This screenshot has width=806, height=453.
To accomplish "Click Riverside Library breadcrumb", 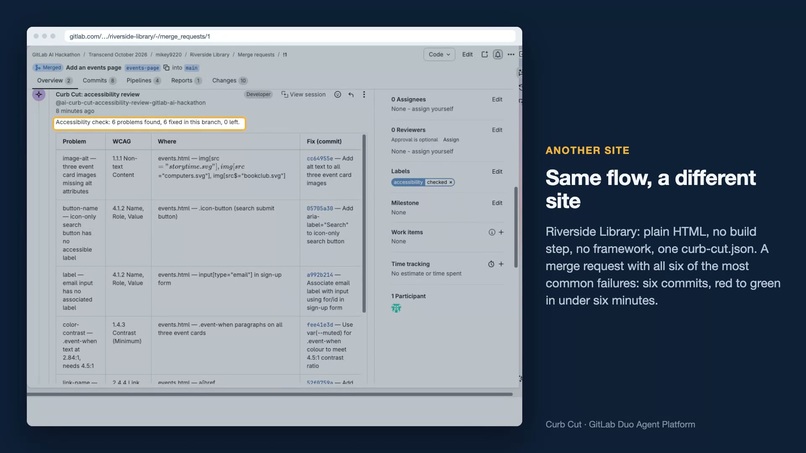I will (x=210, y=55).
